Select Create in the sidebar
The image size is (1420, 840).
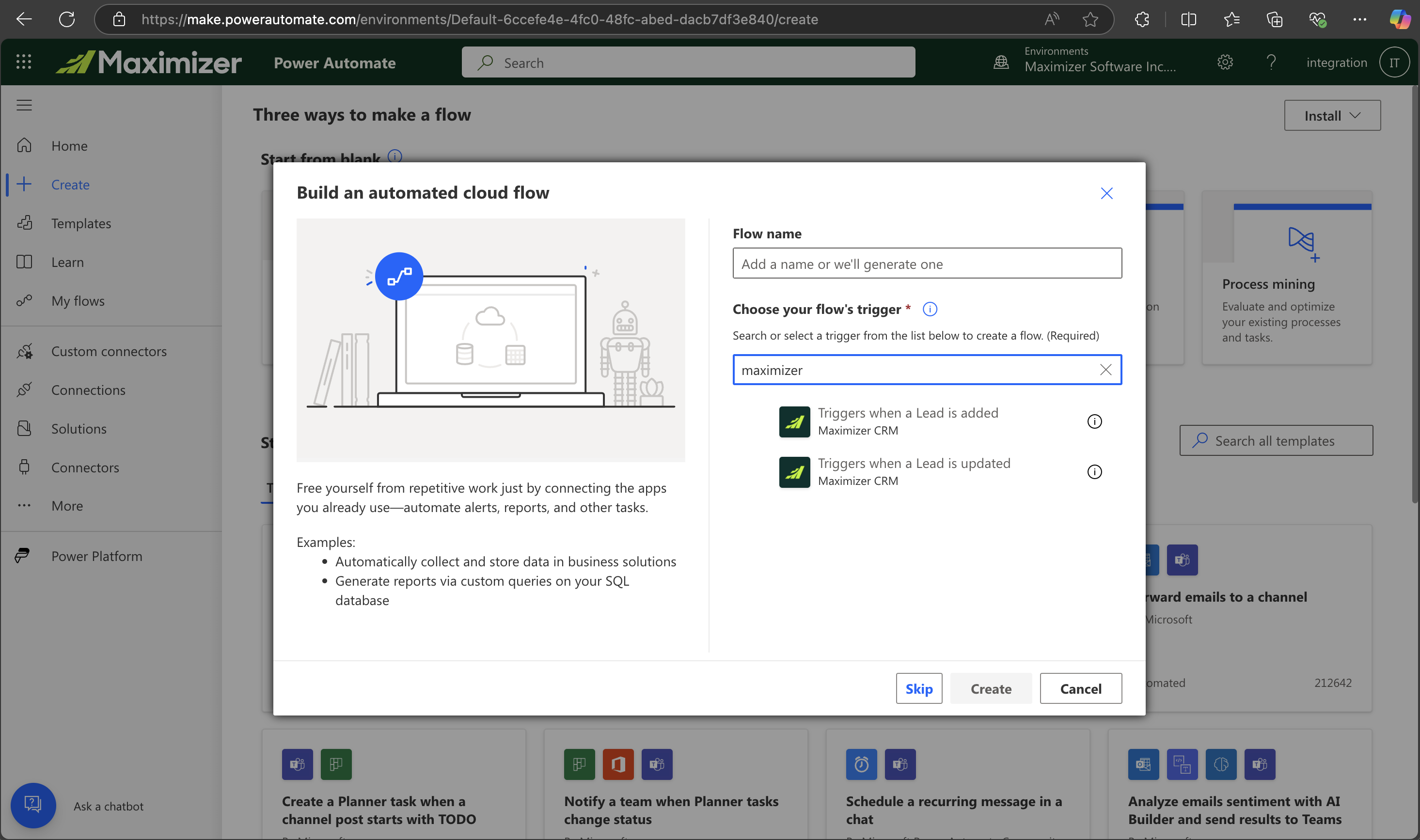point(70,185)
